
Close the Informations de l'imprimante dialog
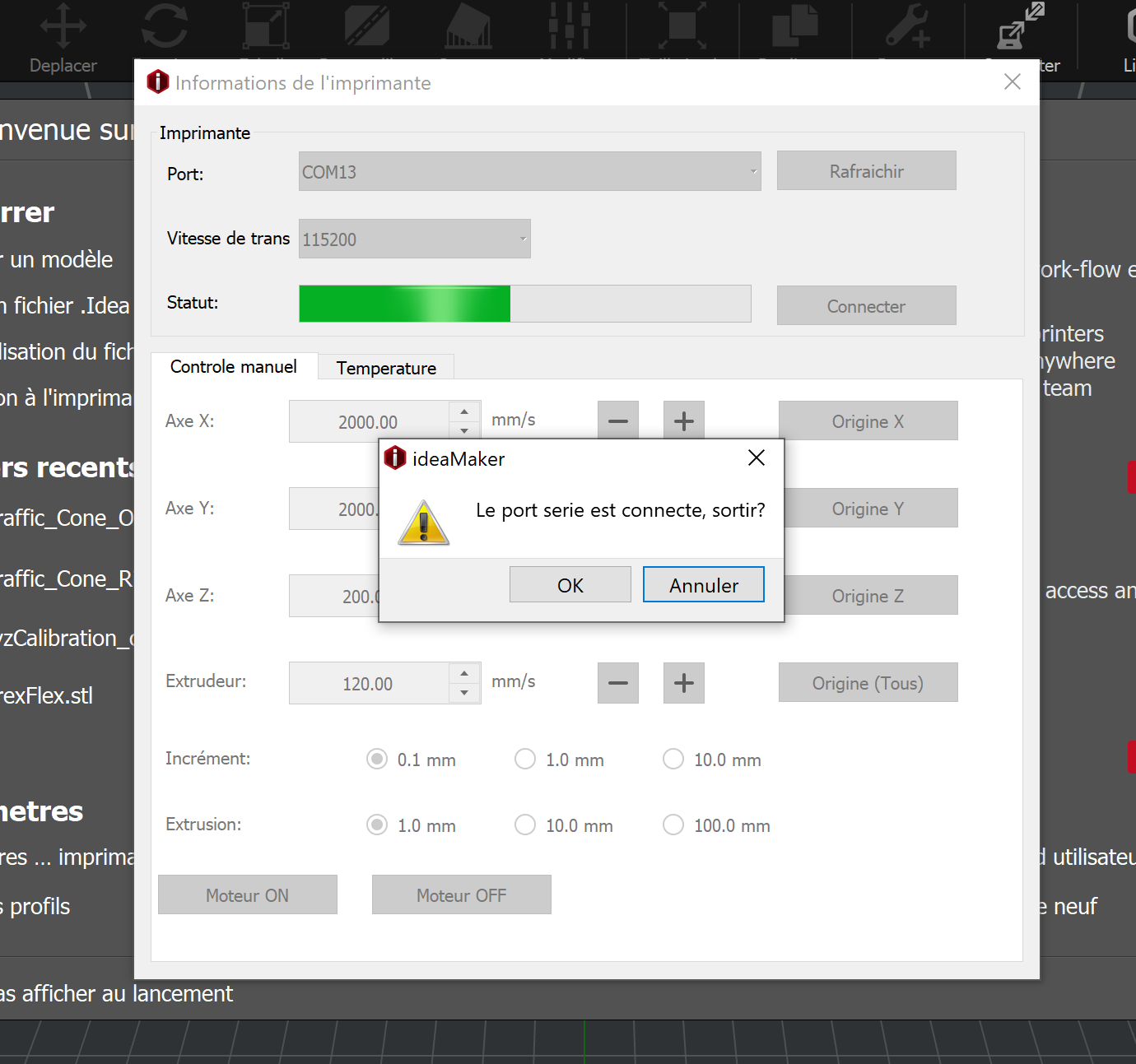pyautogui.click(x=1013, y=81)
